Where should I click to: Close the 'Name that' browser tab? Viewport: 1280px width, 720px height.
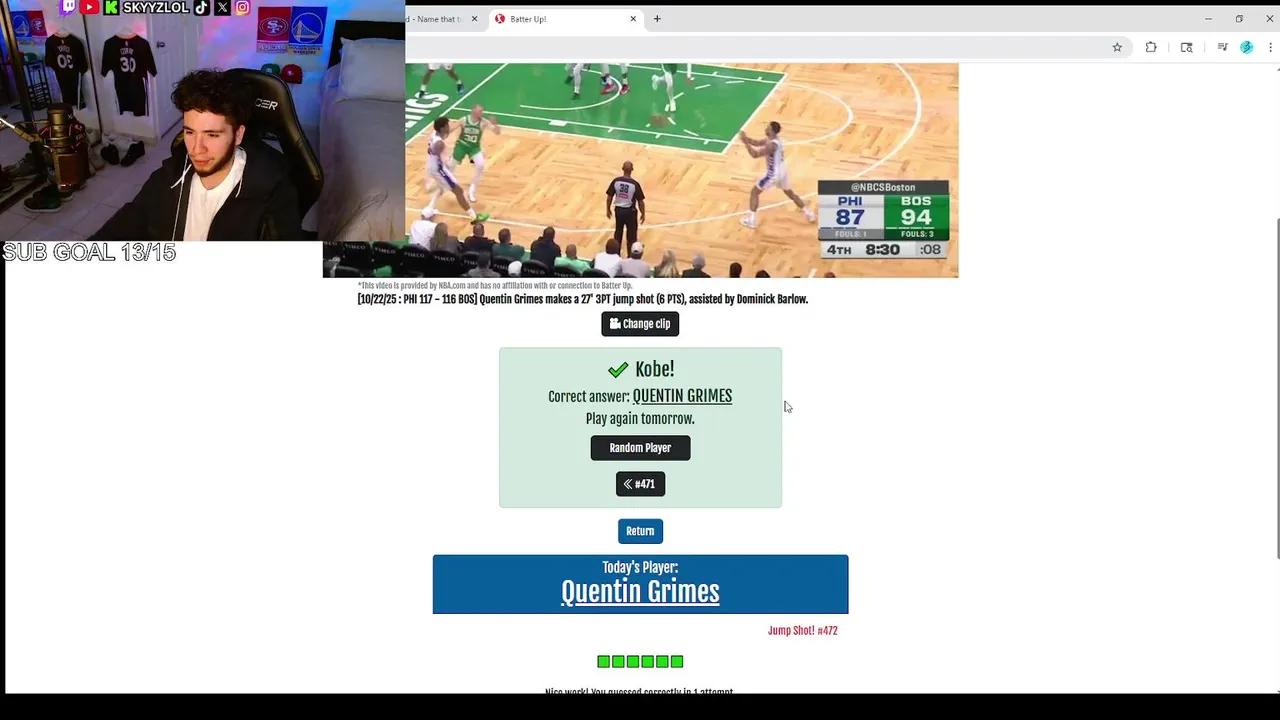click(474, 19)
